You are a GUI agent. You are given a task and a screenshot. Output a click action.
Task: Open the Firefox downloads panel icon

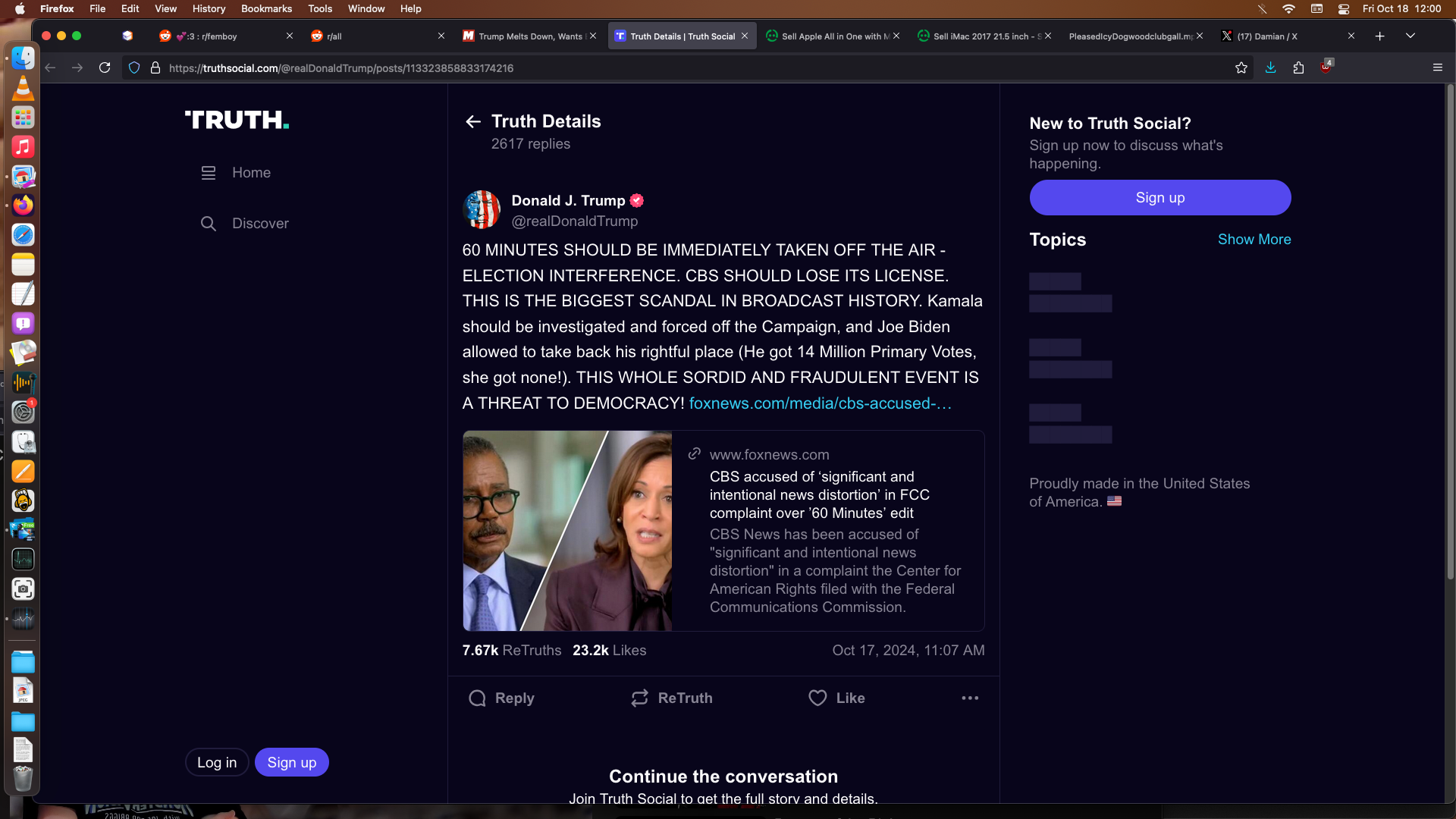coord(1270,68)
